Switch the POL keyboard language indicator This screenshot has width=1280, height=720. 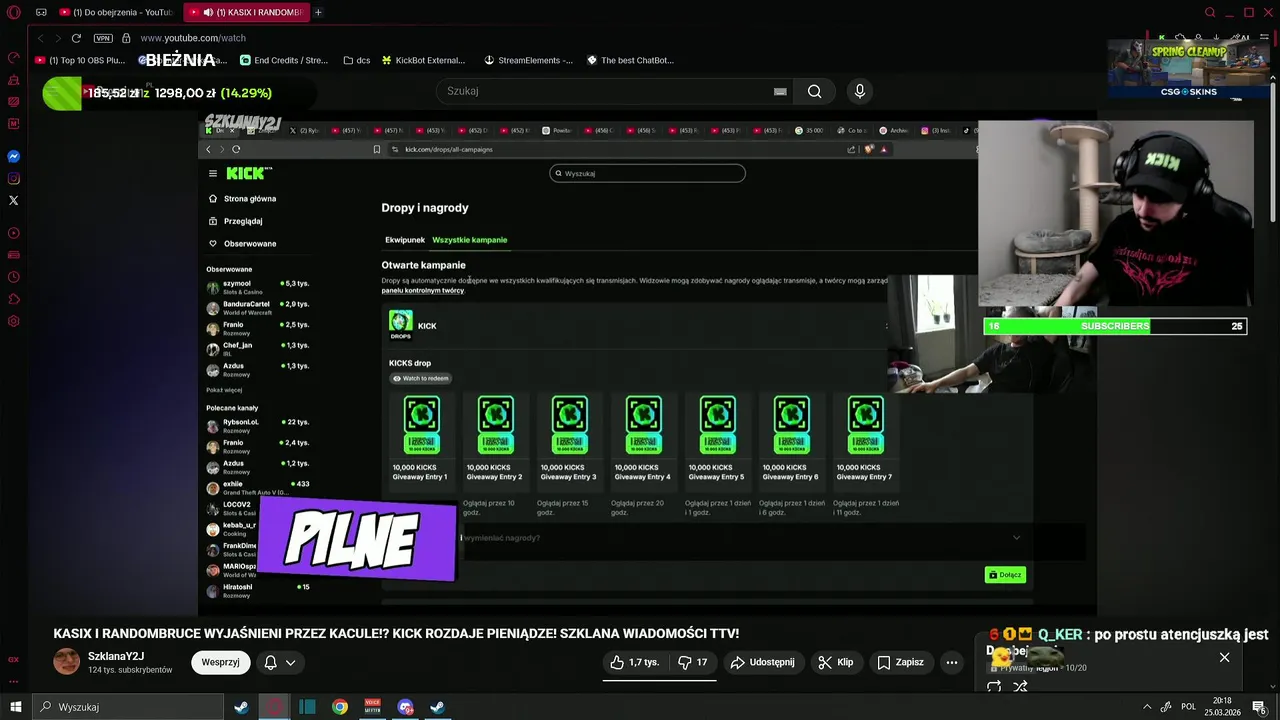1189,707
